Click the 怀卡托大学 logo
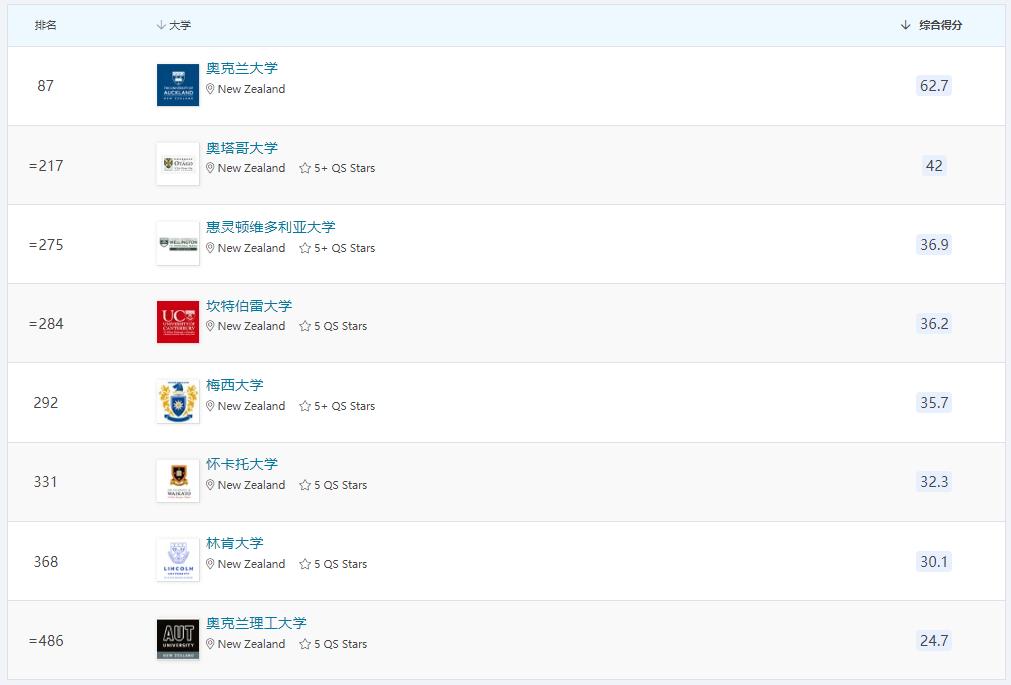 pos(177,481)
